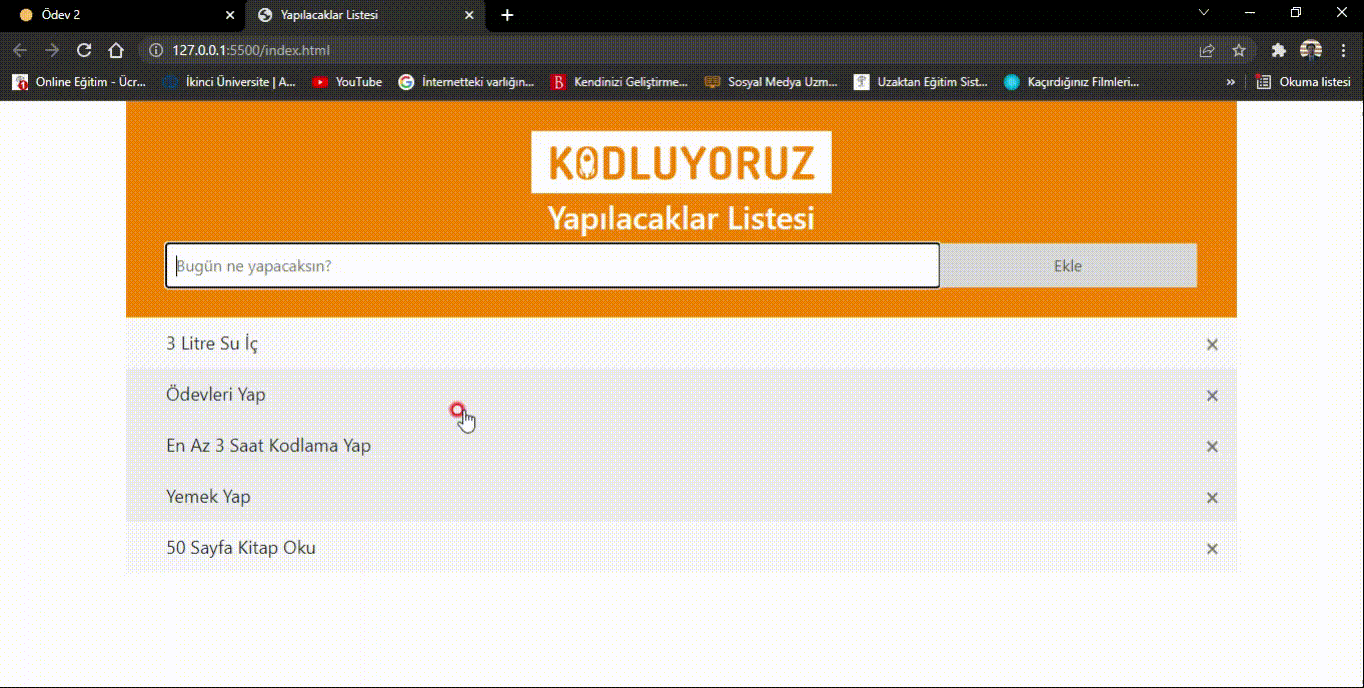View site information icon in the address bar

point(155,50)
